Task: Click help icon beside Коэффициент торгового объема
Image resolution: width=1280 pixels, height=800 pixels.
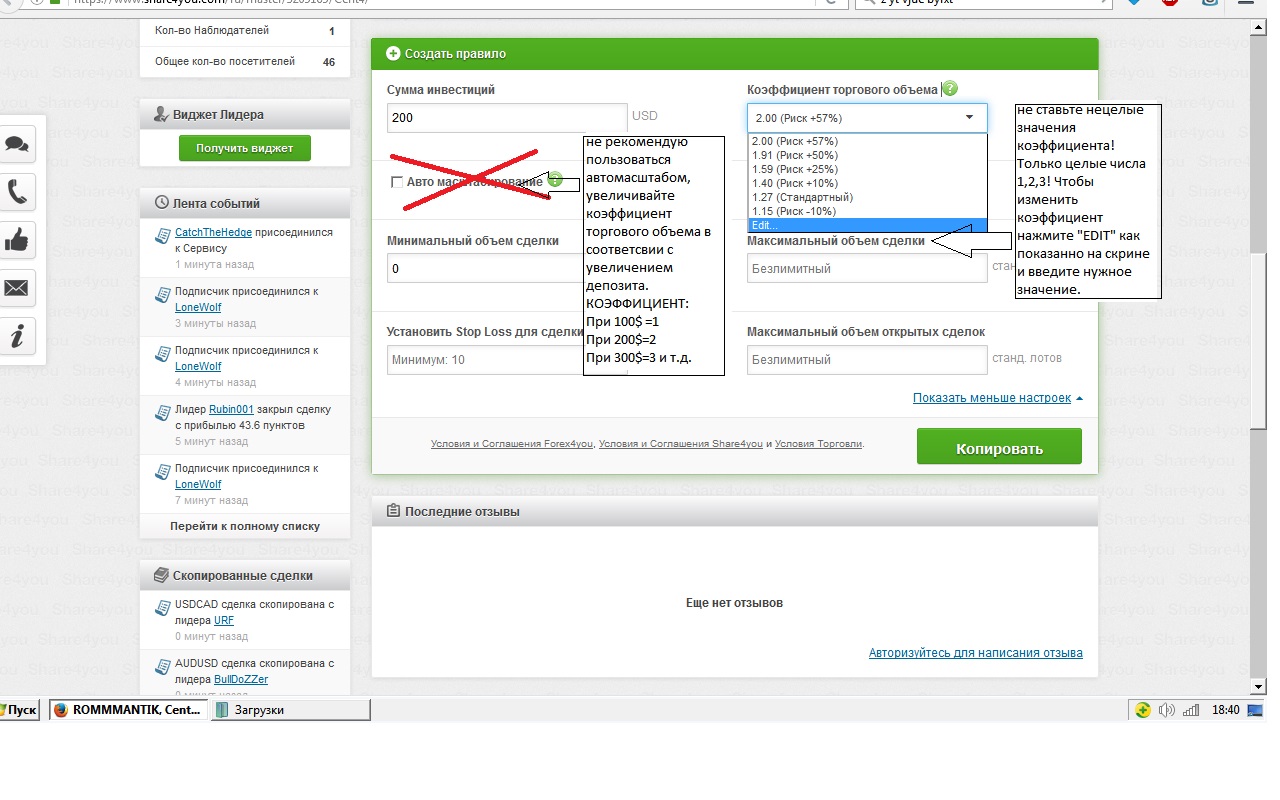Action: point(949,88)
